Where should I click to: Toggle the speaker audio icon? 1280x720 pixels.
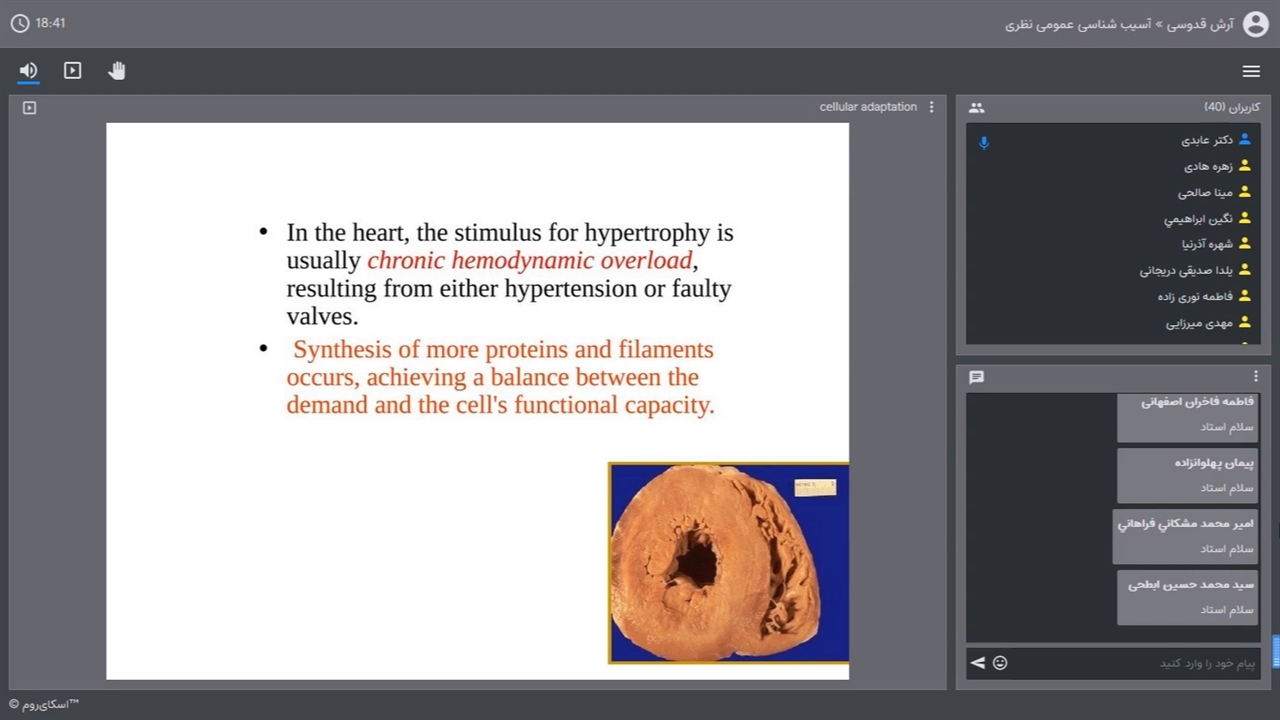pyautogui.click(x=28, y=70)
